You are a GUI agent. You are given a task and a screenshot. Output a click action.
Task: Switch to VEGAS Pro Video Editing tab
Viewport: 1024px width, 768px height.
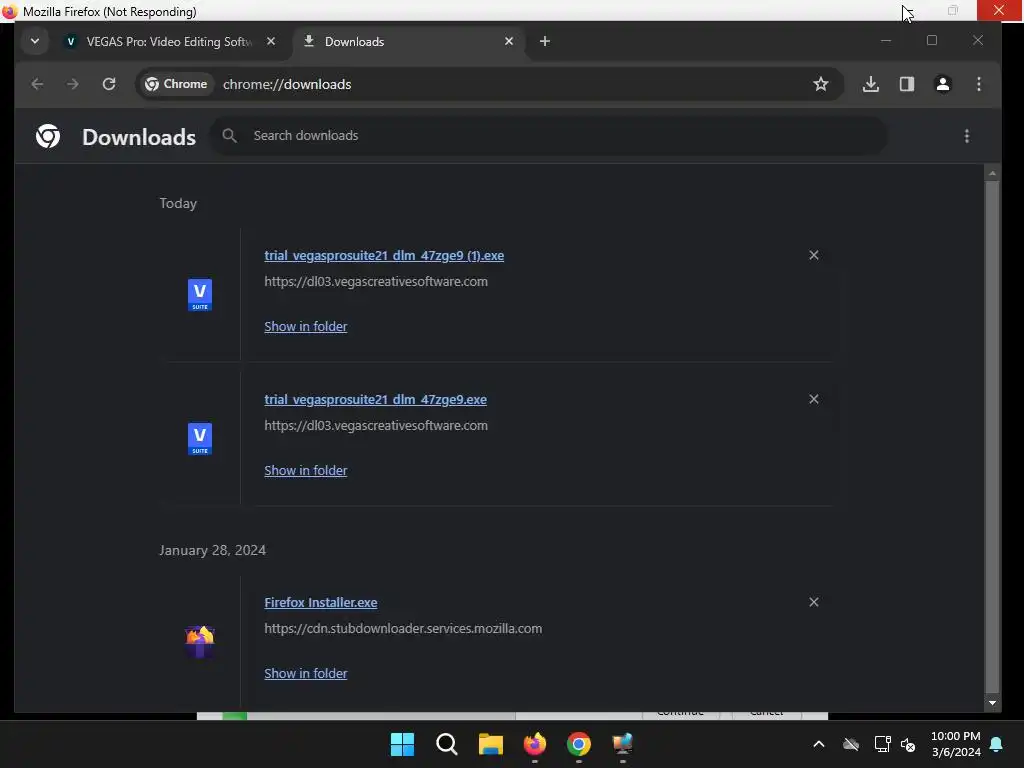(168, 42)
